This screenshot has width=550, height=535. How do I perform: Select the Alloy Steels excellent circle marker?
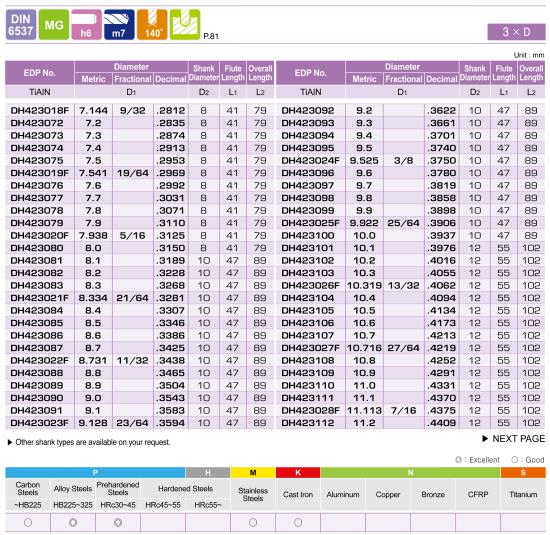point(73,522)
